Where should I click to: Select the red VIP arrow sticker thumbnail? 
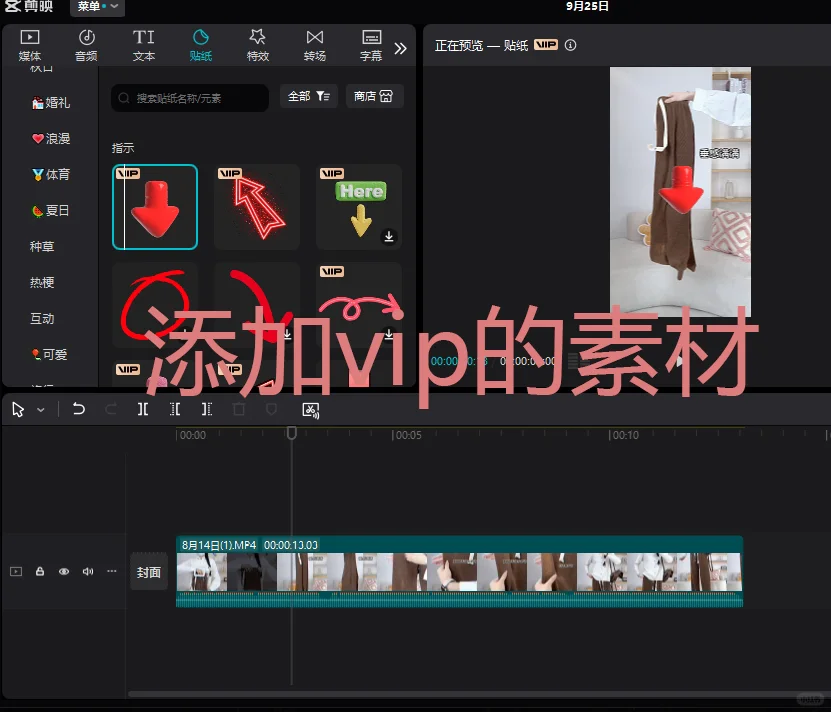point(155,206)
